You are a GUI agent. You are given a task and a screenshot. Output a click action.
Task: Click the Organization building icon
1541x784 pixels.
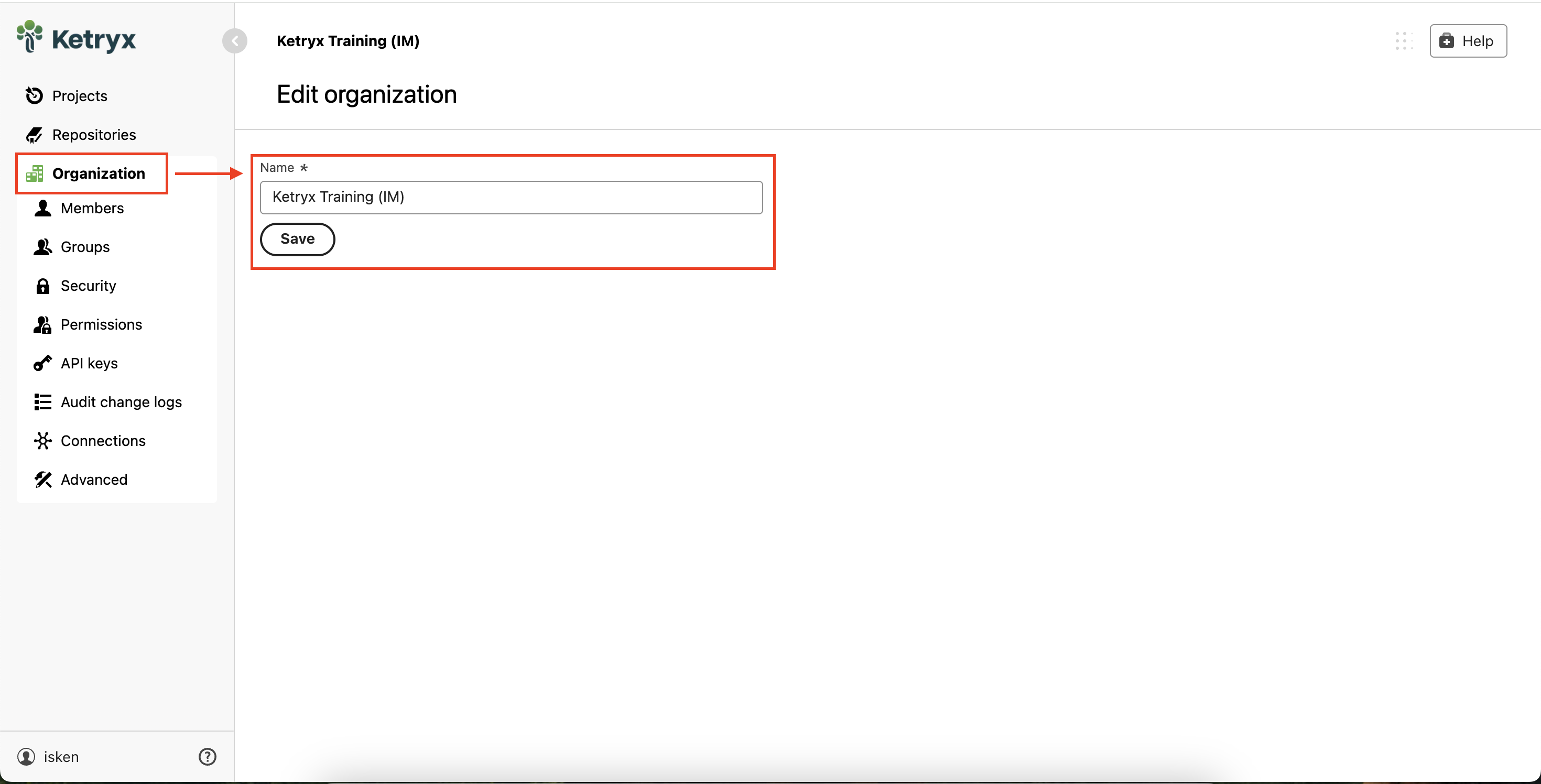(x=34, y=173)
